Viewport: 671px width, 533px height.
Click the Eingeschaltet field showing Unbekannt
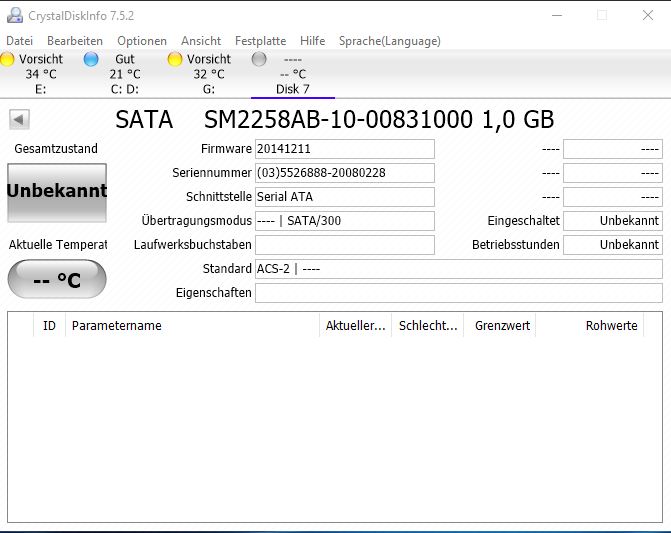(613, 221)
